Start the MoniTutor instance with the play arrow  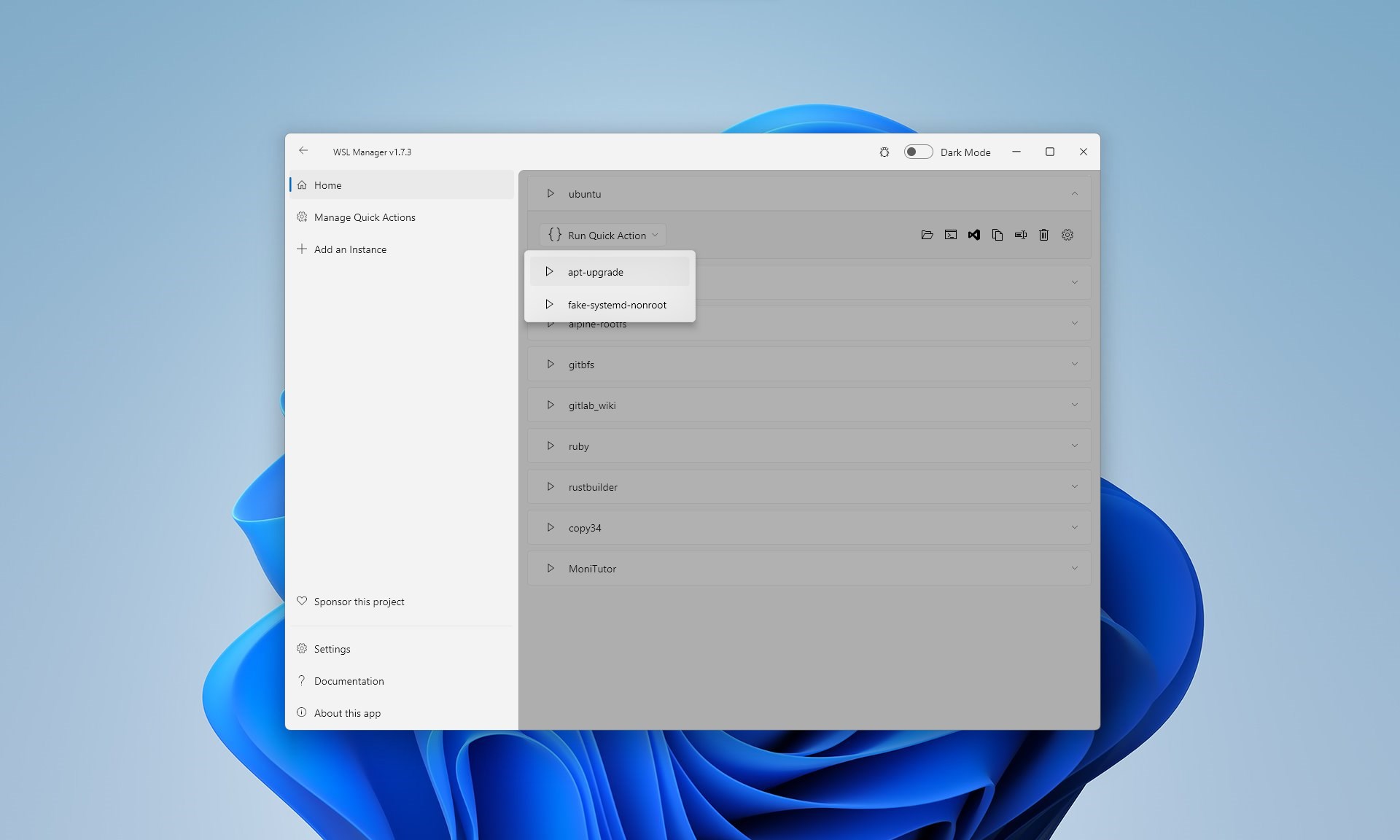tap(550, 568)
